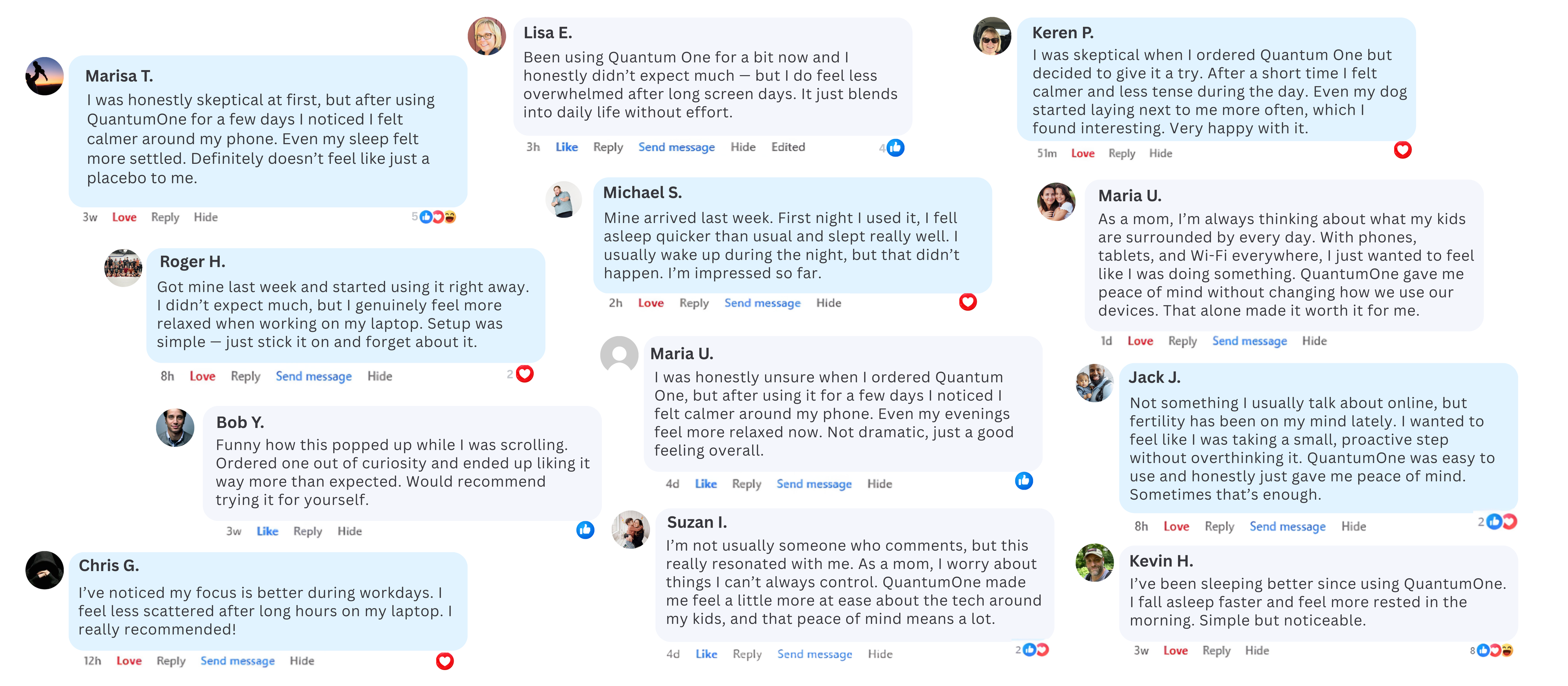Toggle Like on Suzan I.'s comment

[x=706, y=654]
